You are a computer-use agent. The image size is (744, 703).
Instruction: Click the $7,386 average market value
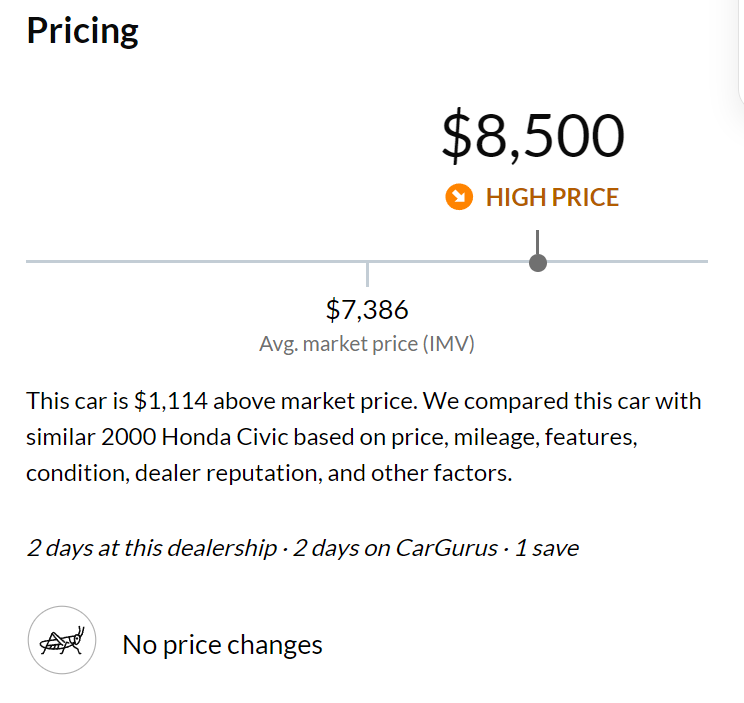[367, 310]
